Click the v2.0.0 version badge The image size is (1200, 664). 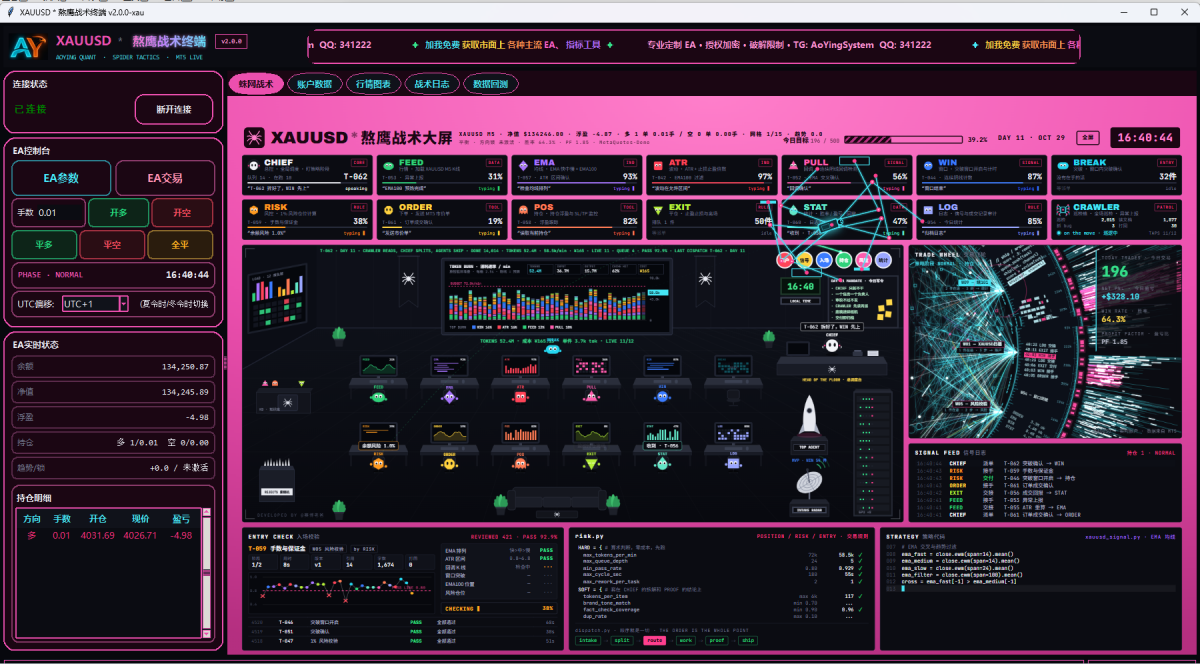click(232, 42)
